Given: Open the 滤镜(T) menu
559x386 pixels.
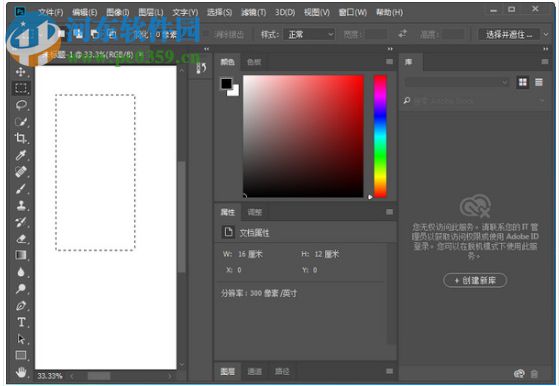Looking at the screenshot, I should click(x=253, y=12).
